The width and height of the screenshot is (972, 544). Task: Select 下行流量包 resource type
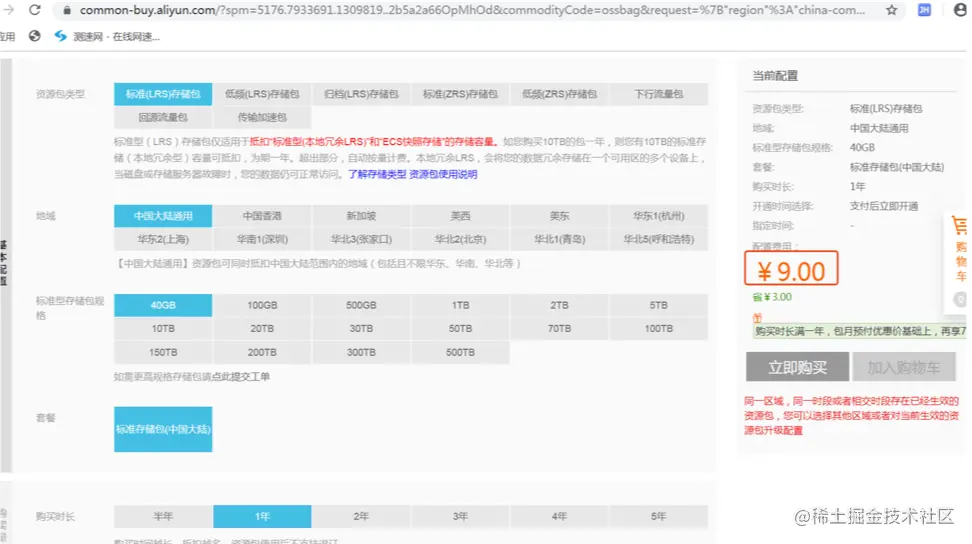659,94
